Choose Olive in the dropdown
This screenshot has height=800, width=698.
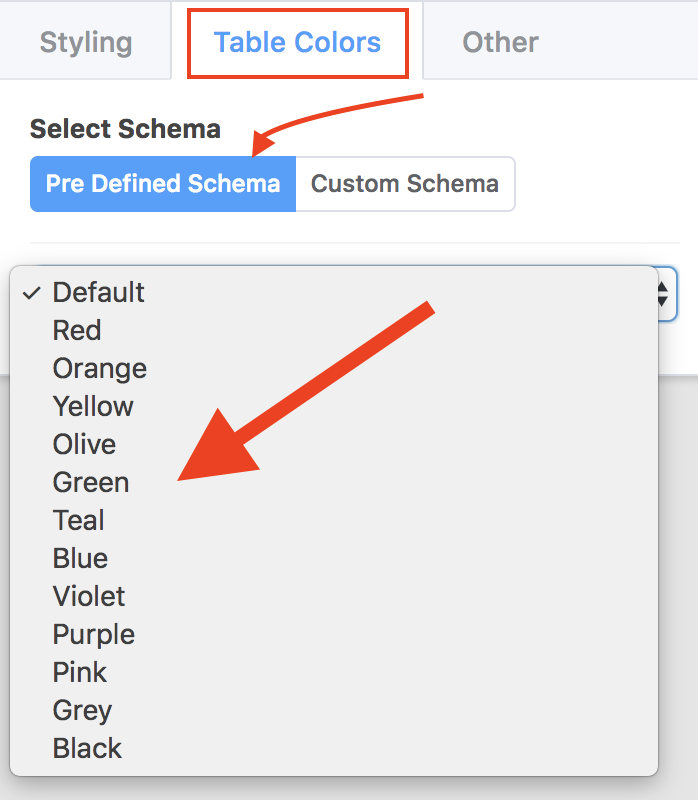84,444
